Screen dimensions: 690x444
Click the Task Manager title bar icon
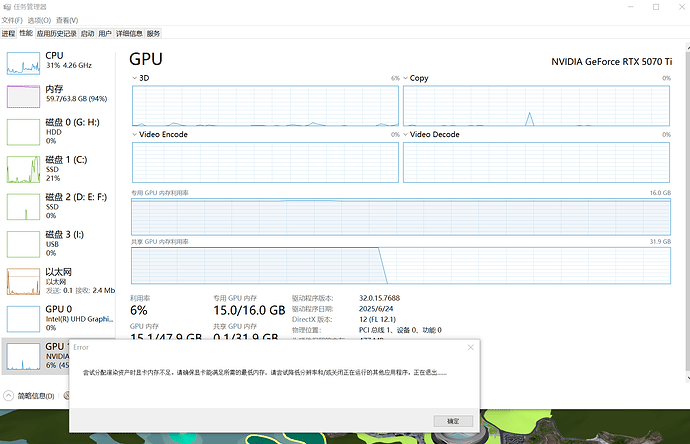[x=7, y=6]
